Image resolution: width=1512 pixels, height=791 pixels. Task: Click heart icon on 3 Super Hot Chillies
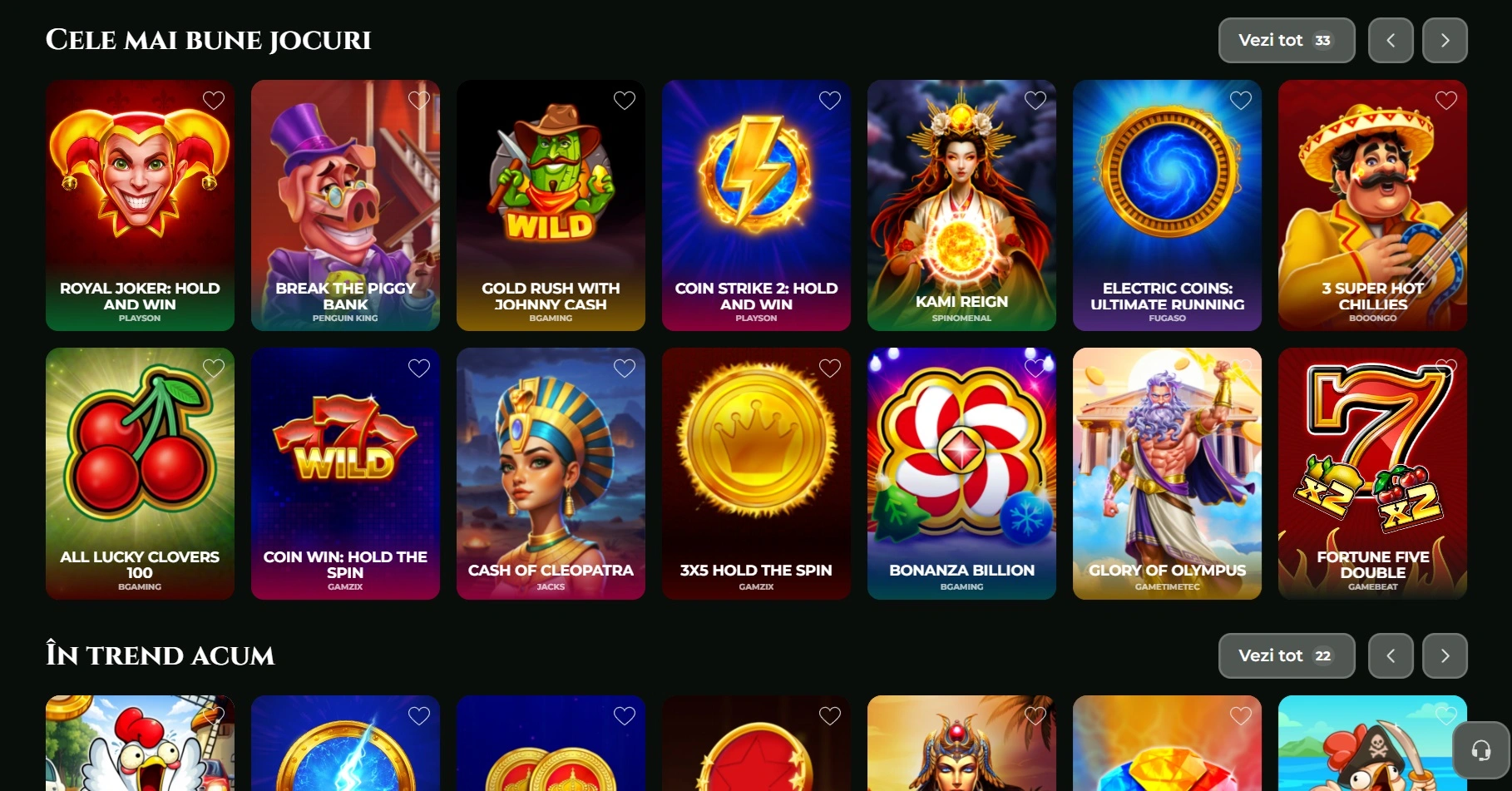click(x=1446, y=101)
